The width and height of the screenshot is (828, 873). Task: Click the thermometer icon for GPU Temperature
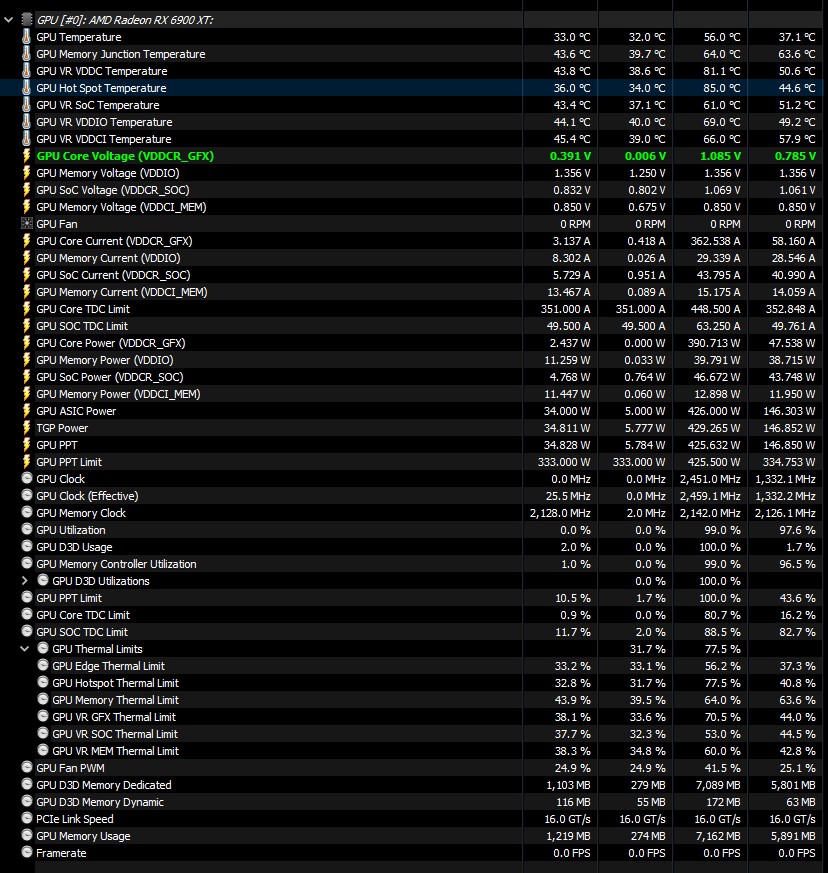coord(26,37)
